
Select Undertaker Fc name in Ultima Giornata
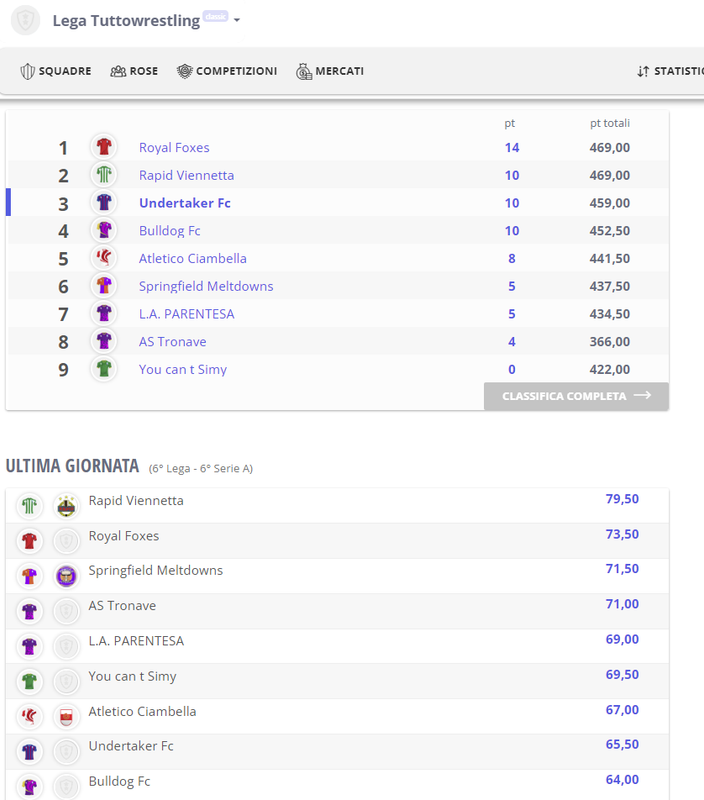point(131,746)
